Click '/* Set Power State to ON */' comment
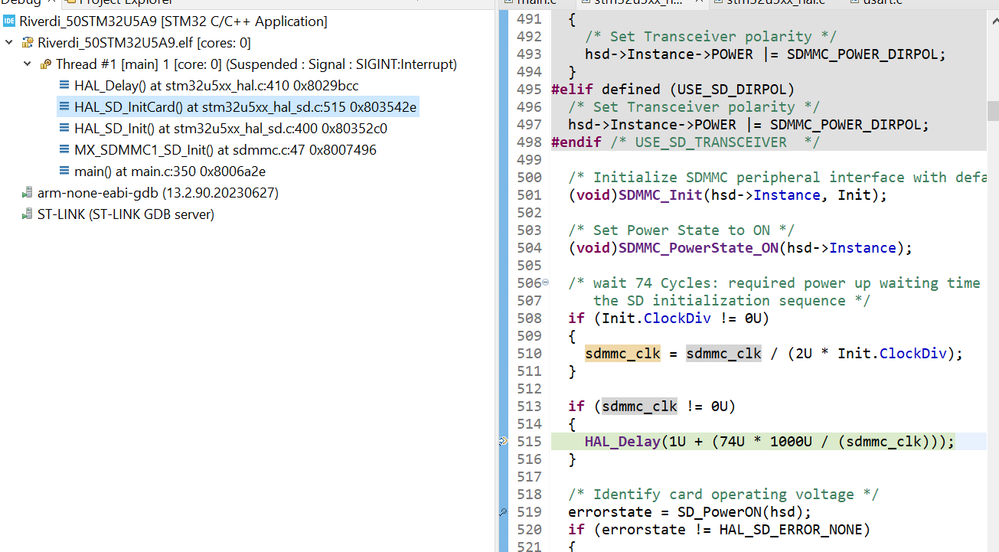Viewport: 999px width, 552px height. click(x=681, y=230)
